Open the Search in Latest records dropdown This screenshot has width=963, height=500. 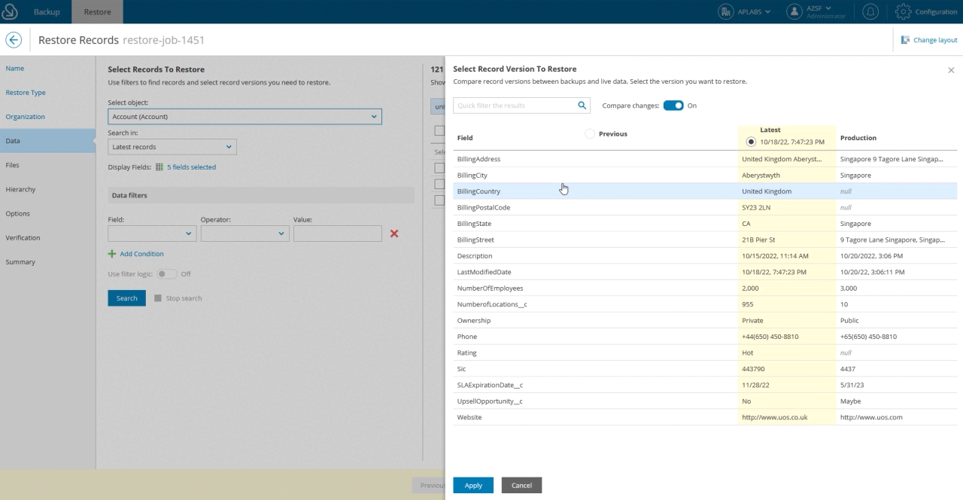172,147
